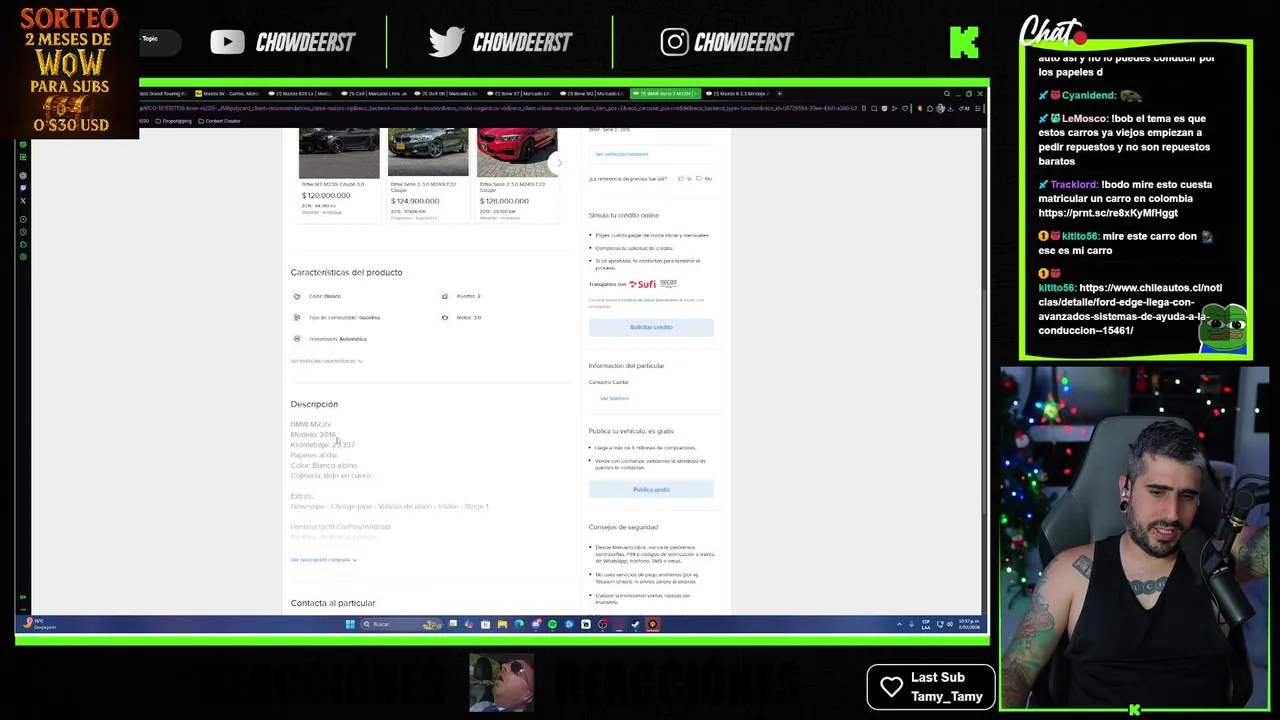Open a new browser tab with plus icon

tap(779, 94)
